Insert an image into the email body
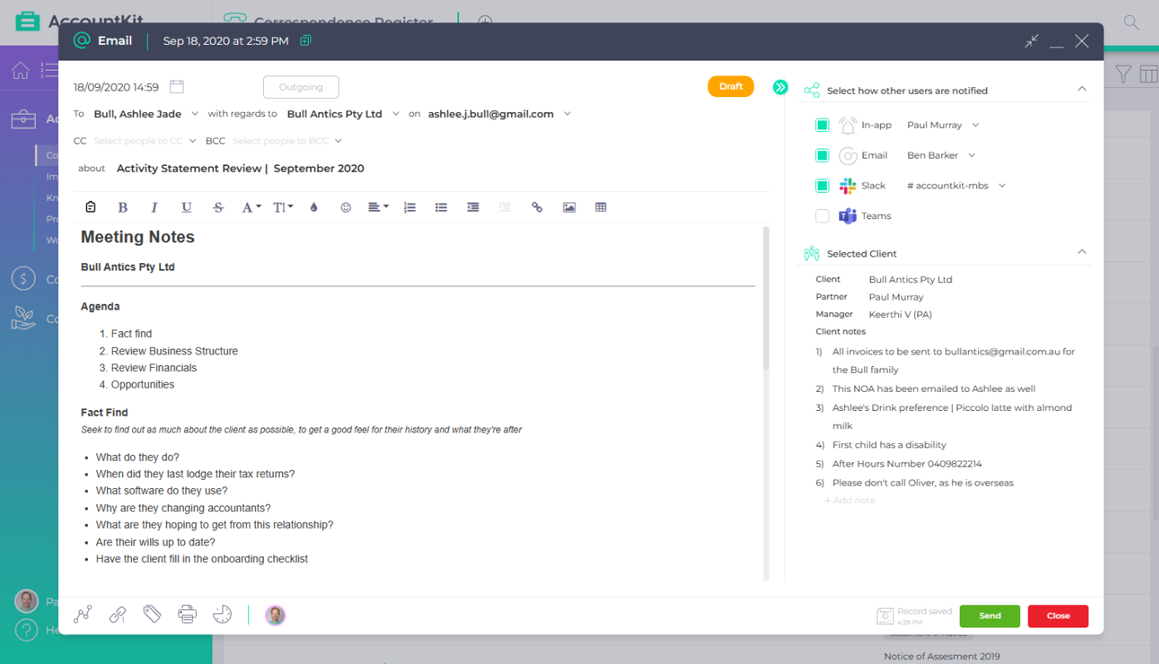The image size is (1159, 664). click(569, 207)
